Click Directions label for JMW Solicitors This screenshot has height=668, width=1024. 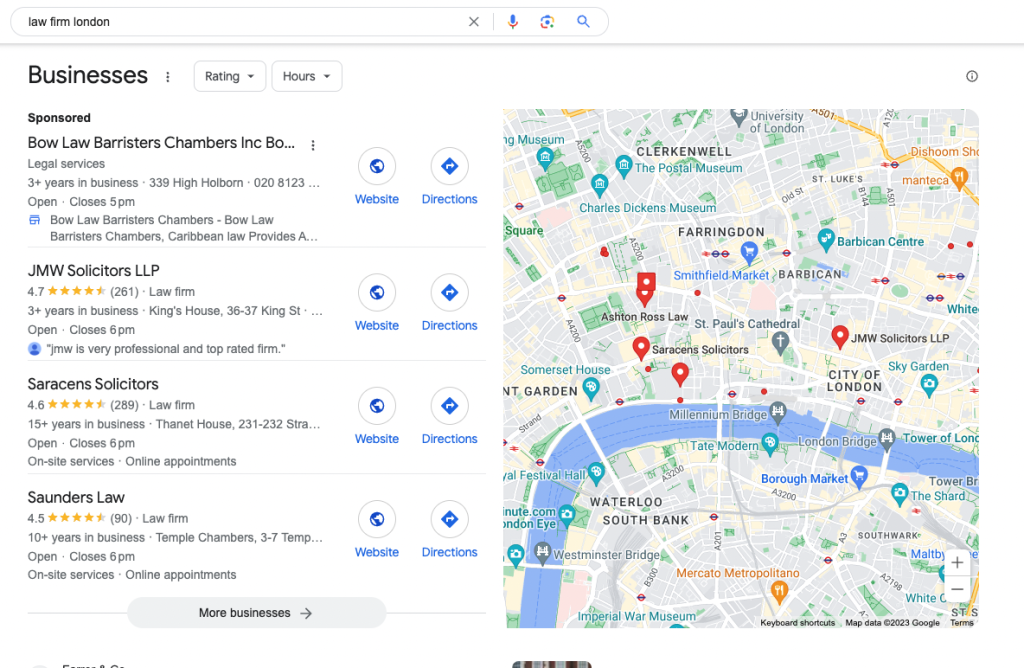[x=449, y=325]
